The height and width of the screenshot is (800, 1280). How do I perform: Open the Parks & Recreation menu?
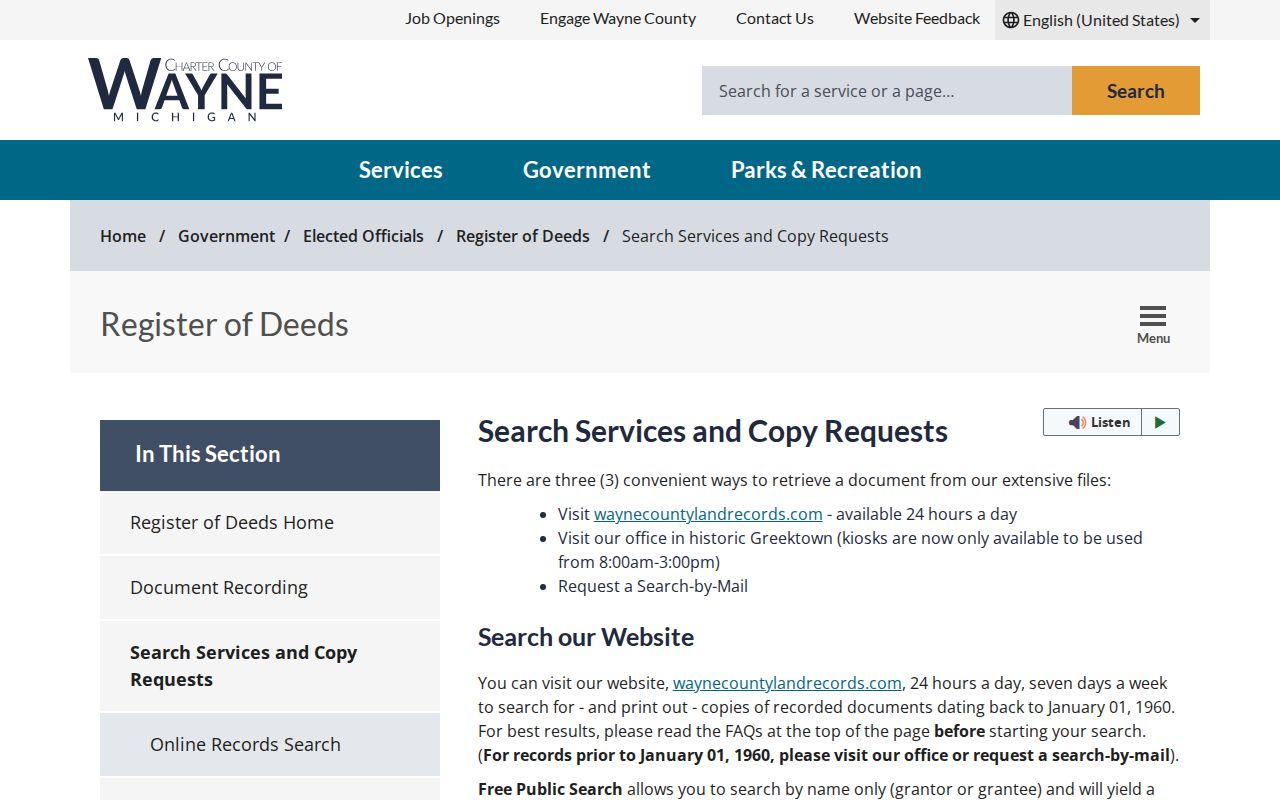826,170
